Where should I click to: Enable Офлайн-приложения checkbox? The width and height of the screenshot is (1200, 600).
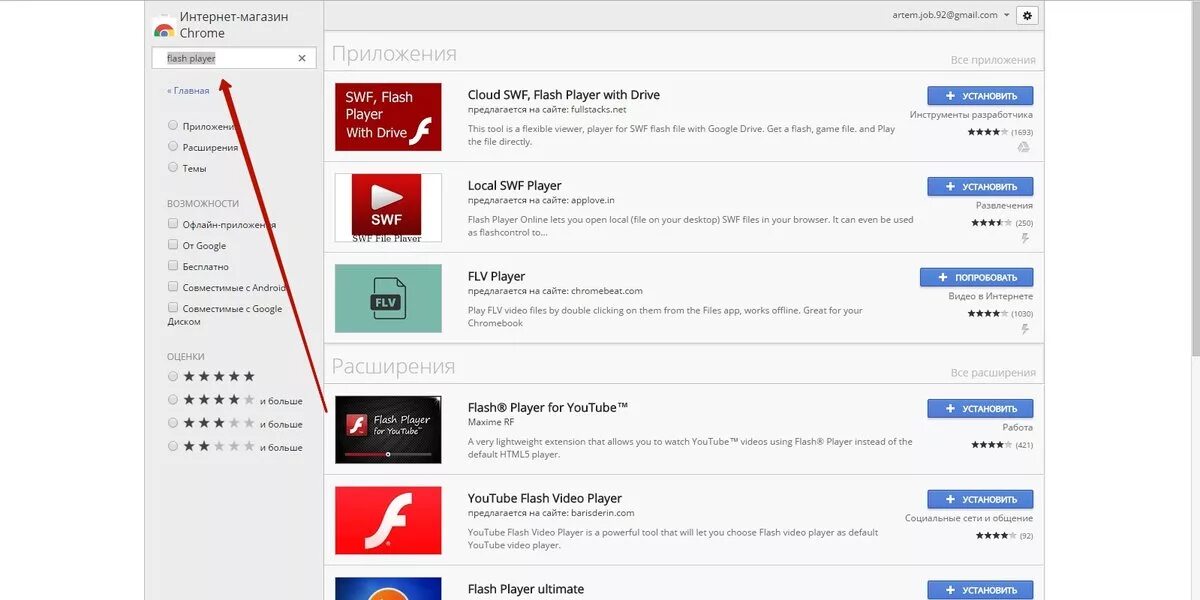173,224
